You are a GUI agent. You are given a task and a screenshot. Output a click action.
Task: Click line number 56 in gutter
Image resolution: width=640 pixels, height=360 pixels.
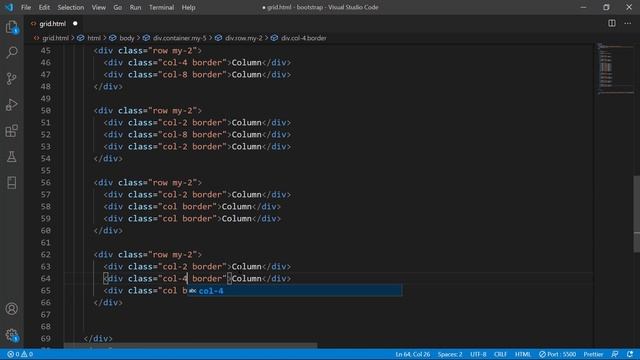[46, 182]
